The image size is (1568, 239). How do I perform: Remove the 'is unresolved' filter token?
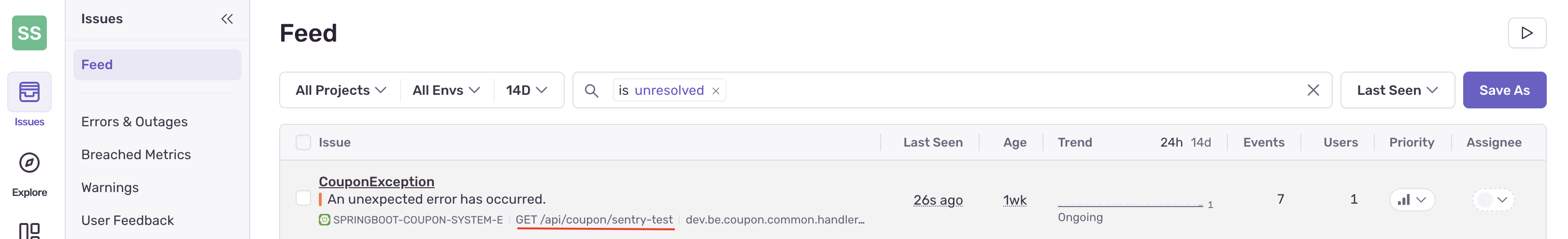[716, 91]
